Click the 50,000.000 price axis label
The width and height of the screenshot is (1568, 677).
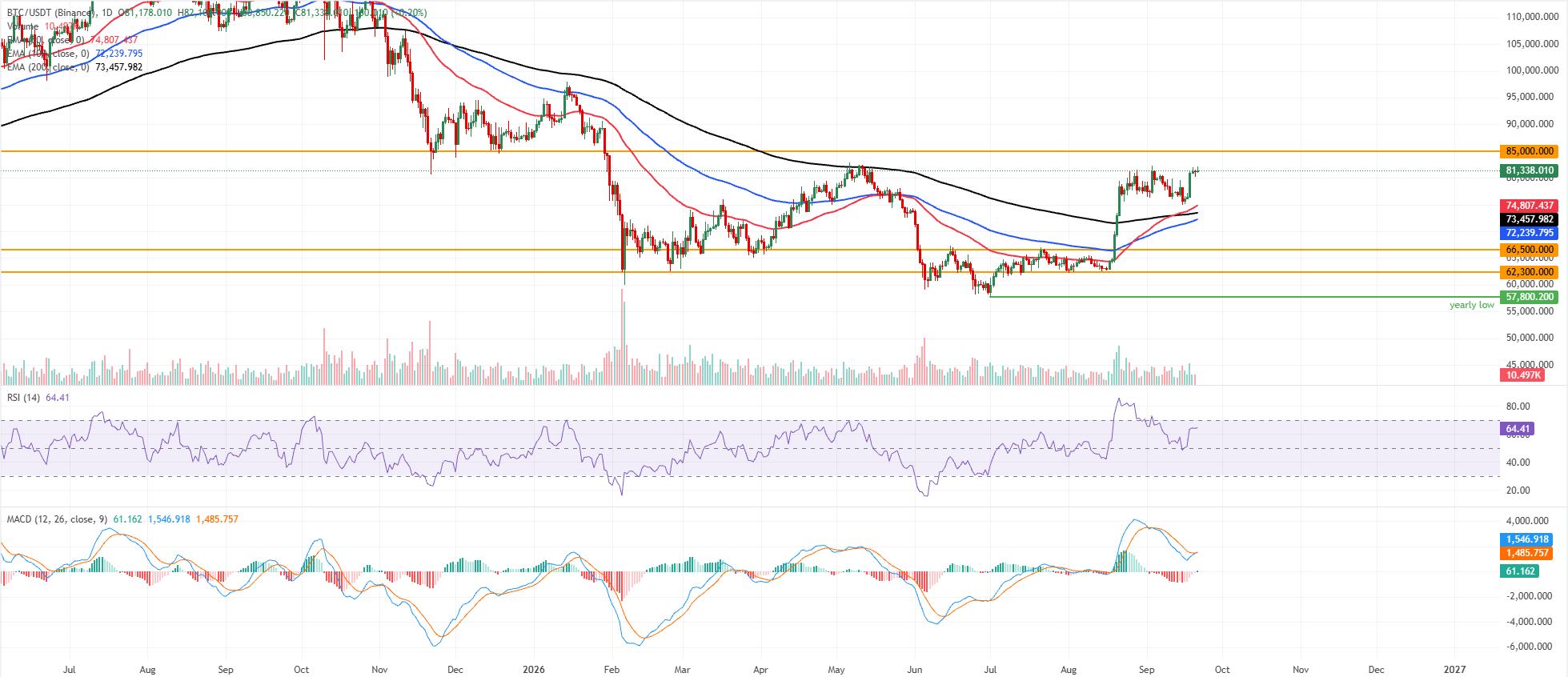coord(1530,338)
